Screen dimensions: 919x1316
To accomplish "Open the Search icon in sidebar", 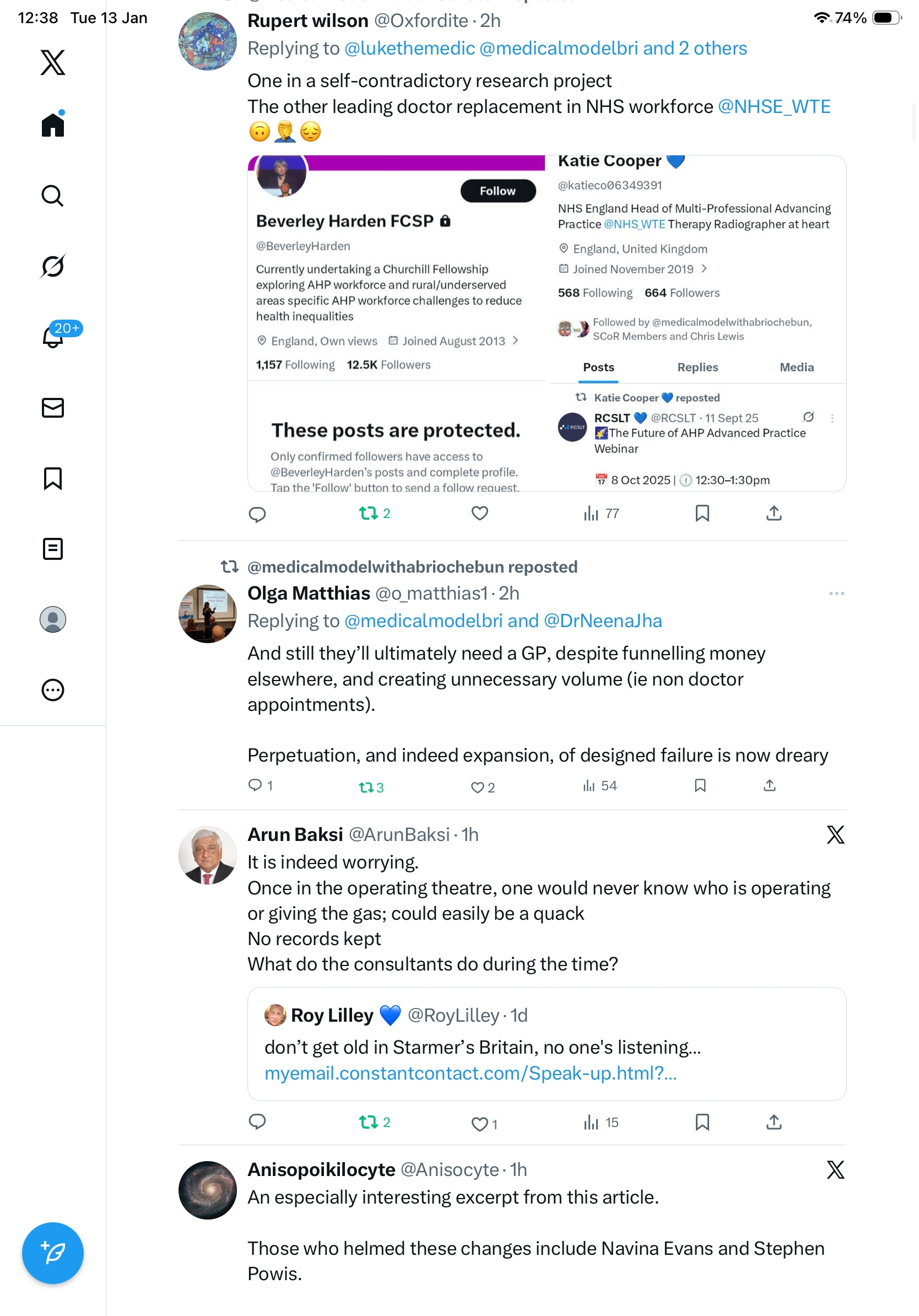I will point(53,196).
